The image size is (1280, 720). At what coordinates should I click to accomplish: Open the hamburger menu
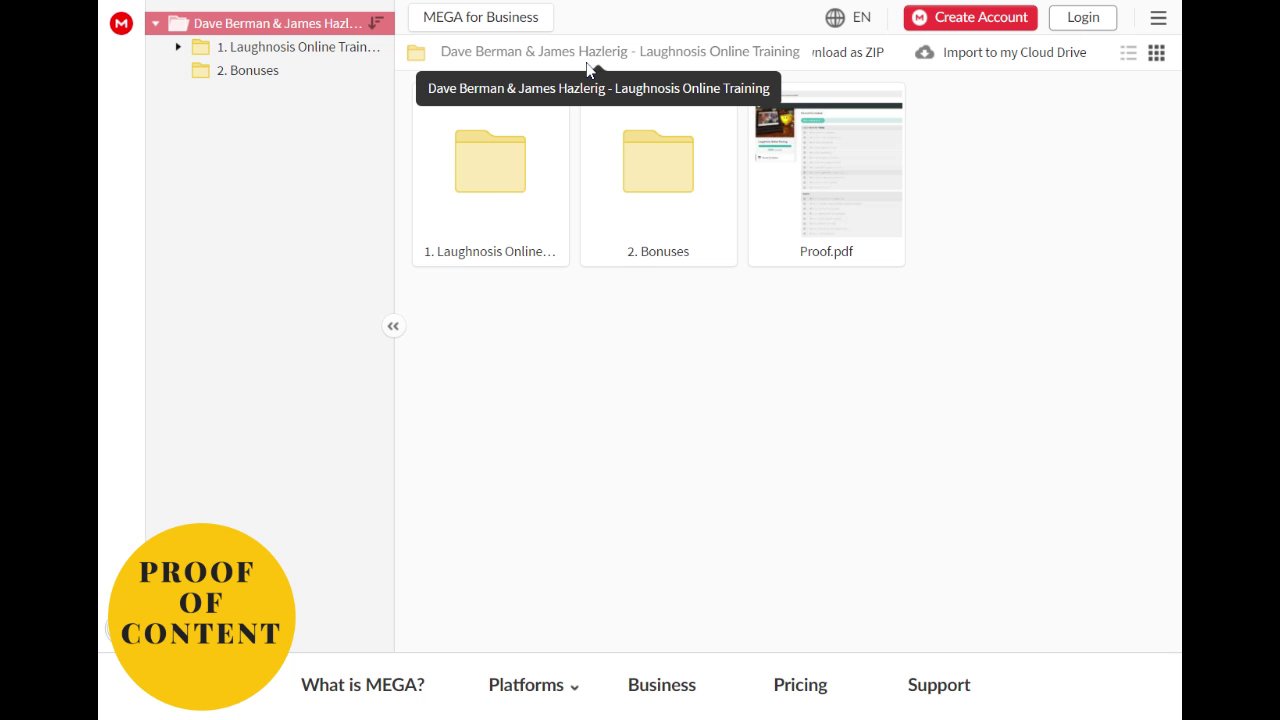coord(1158,18)
